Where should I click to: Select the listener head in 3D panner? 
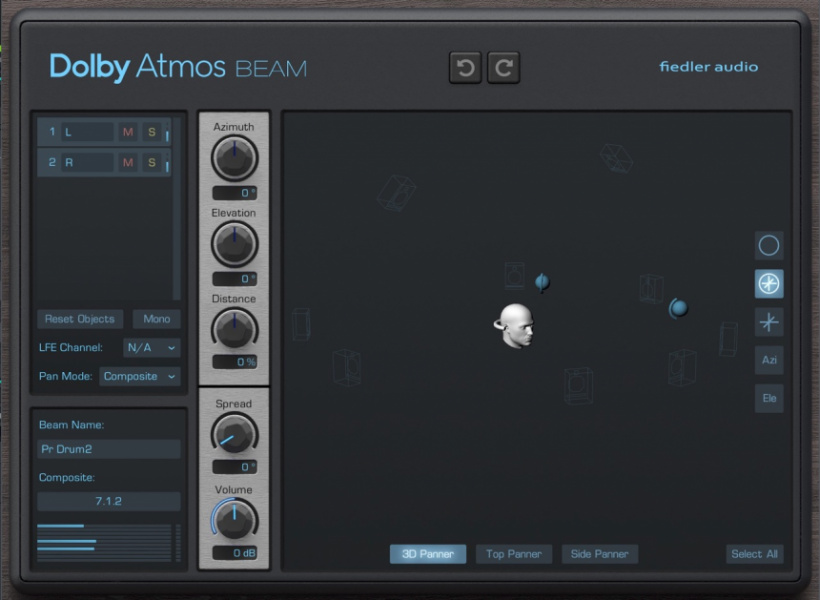tap(515, 325)
